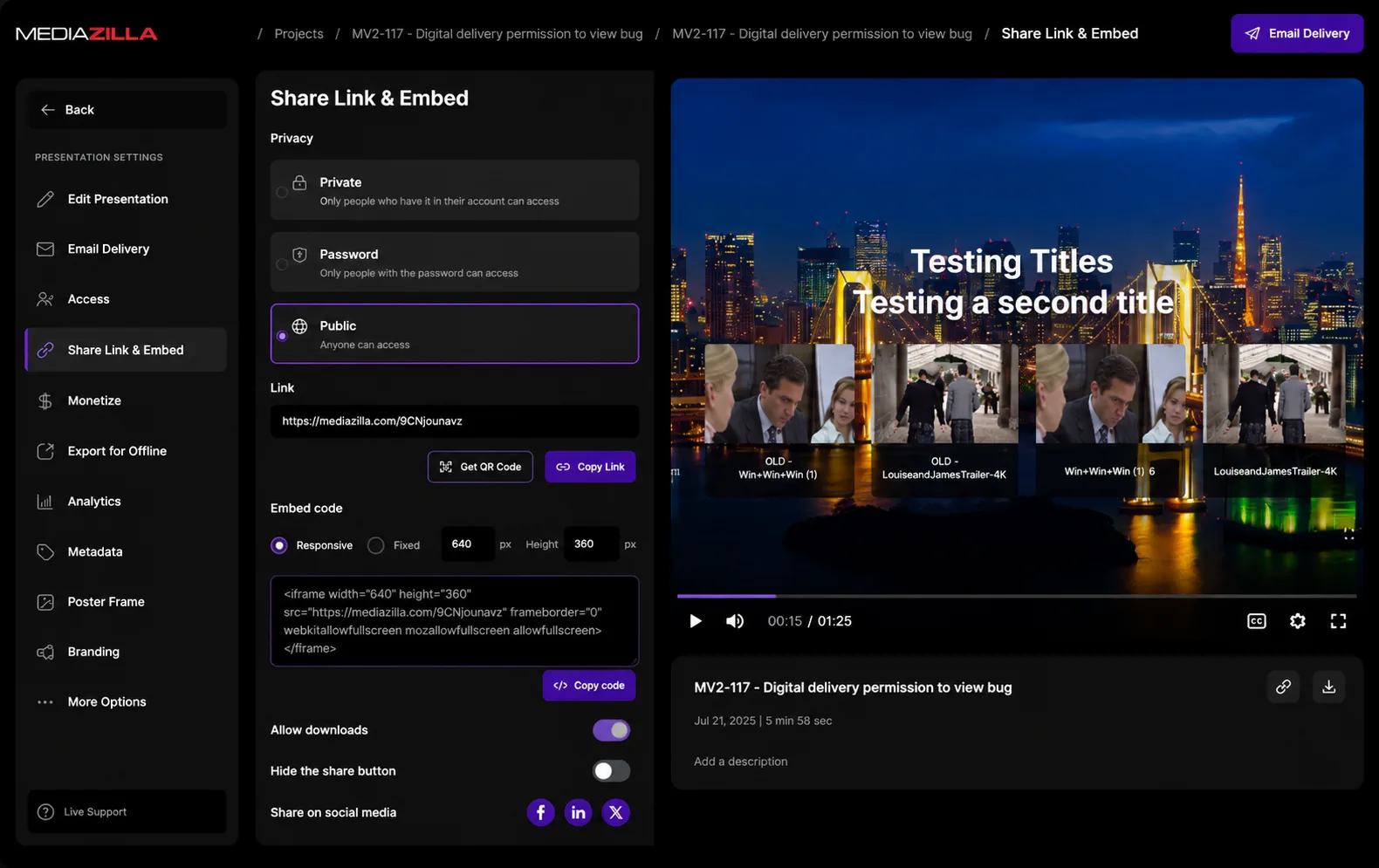Click the embed width field showing 640
This screenshot has width=1379, height=868.
coord(468,544)
